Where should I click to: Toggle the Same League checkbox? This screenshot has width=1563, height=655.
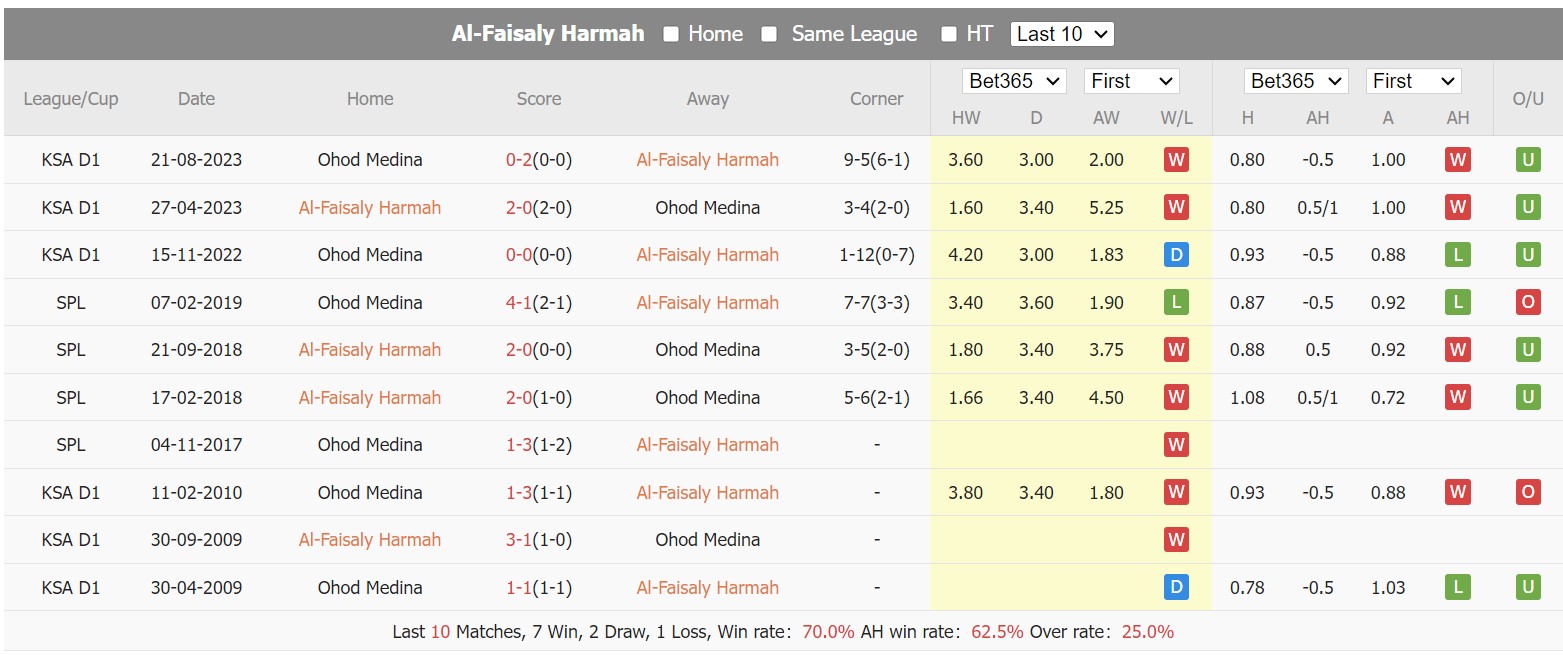(x=769, y=34)
